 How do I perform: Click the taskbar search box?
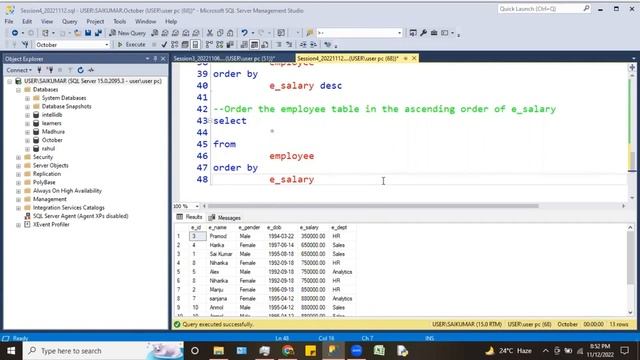[x=103, y=351]
